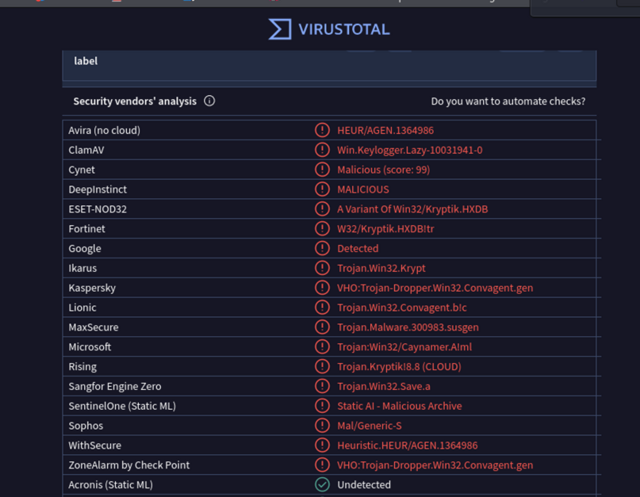Select detection 'Static AI - Malicious Archive'

(400, 406)
